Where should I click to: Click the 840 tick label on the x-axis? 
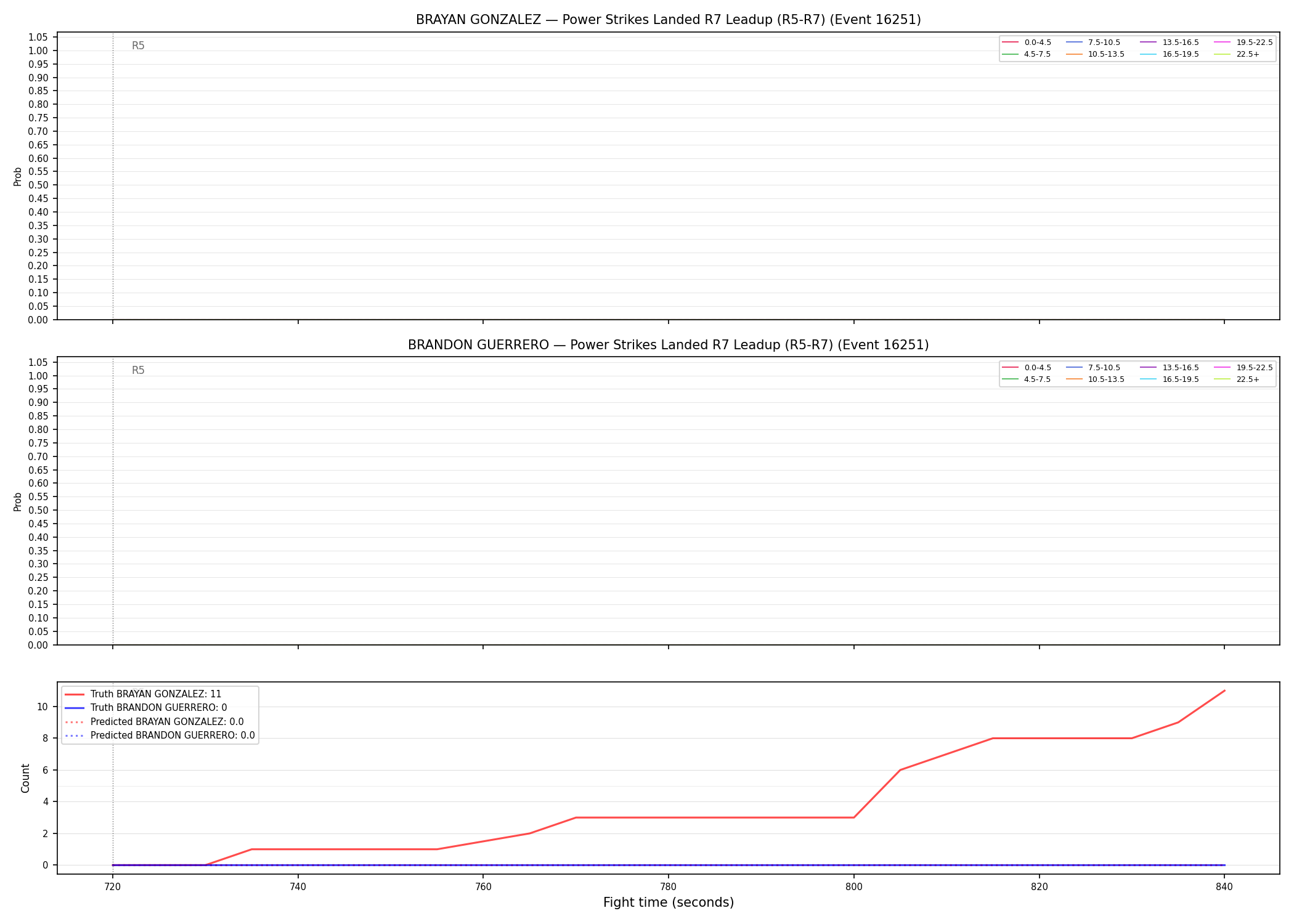[x=1224, y=887]
